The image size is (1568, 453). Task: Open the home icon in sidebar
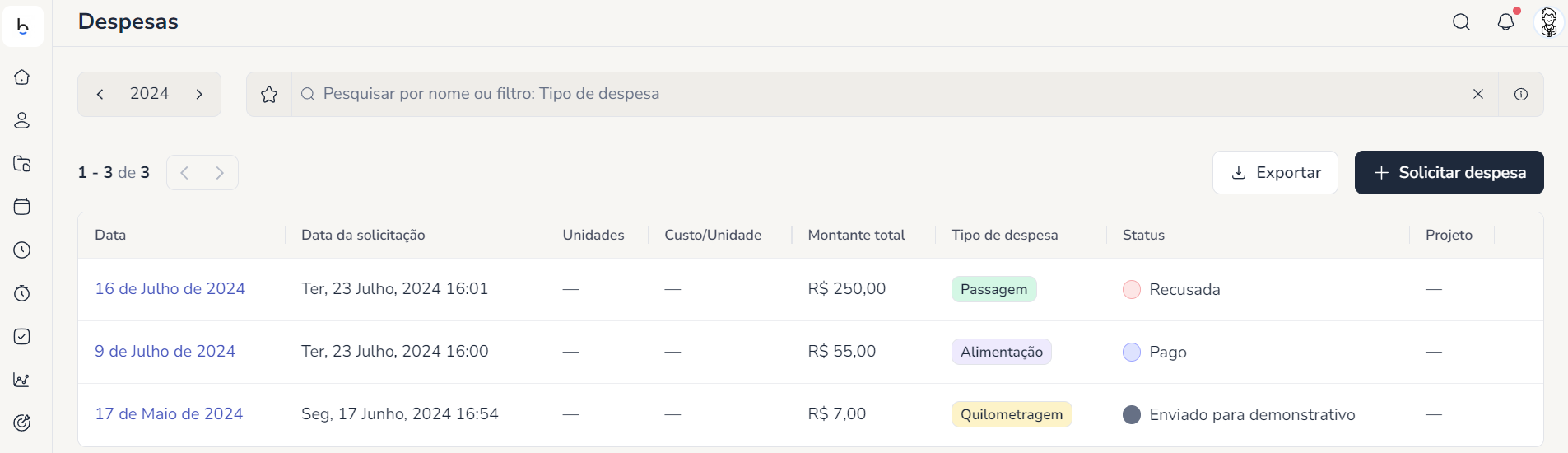22,77
